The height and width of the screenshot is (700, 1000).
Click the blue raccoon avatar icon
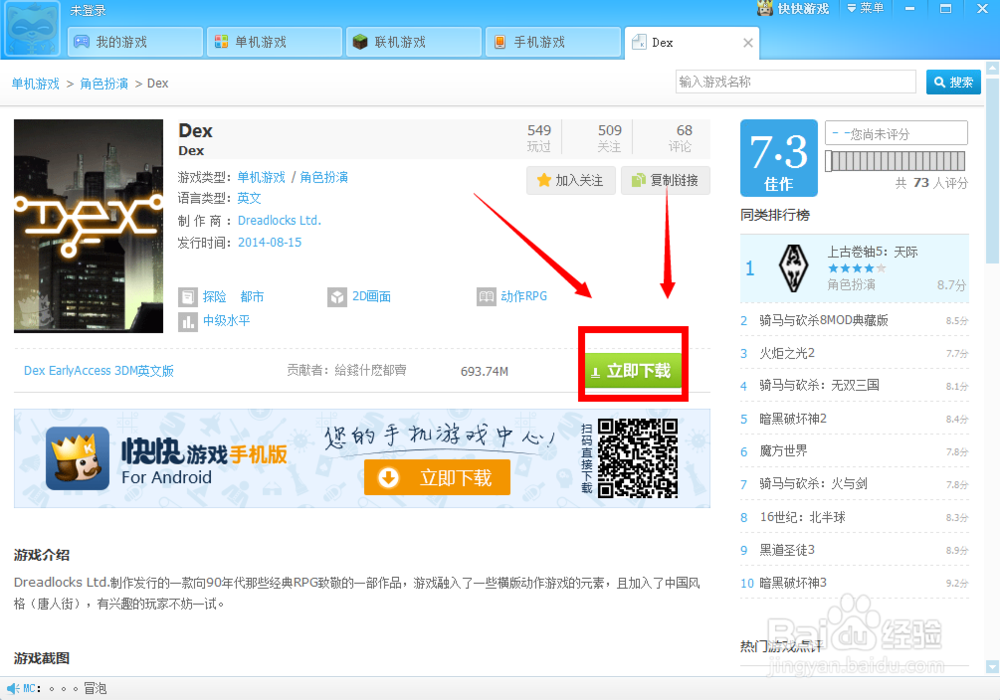[x=33, y=29]
